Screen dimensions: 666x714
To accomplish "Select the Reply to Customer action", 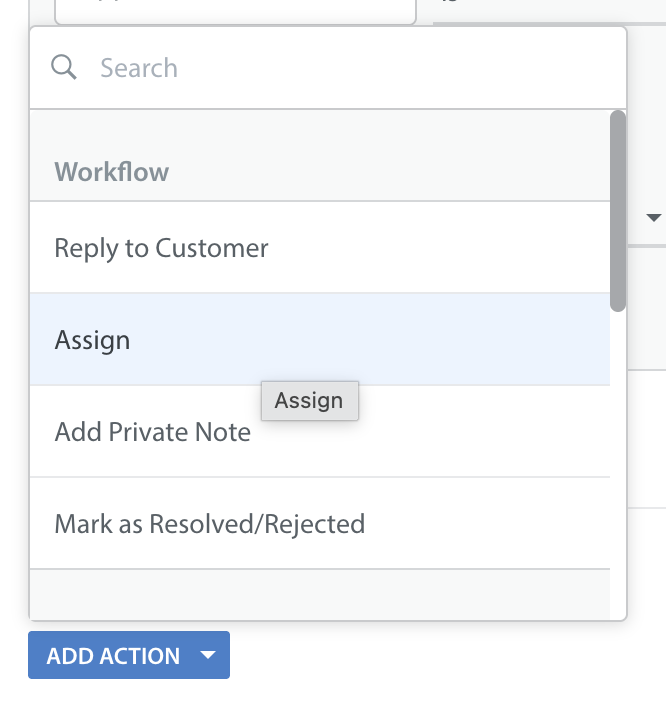I will coord(162,248).
